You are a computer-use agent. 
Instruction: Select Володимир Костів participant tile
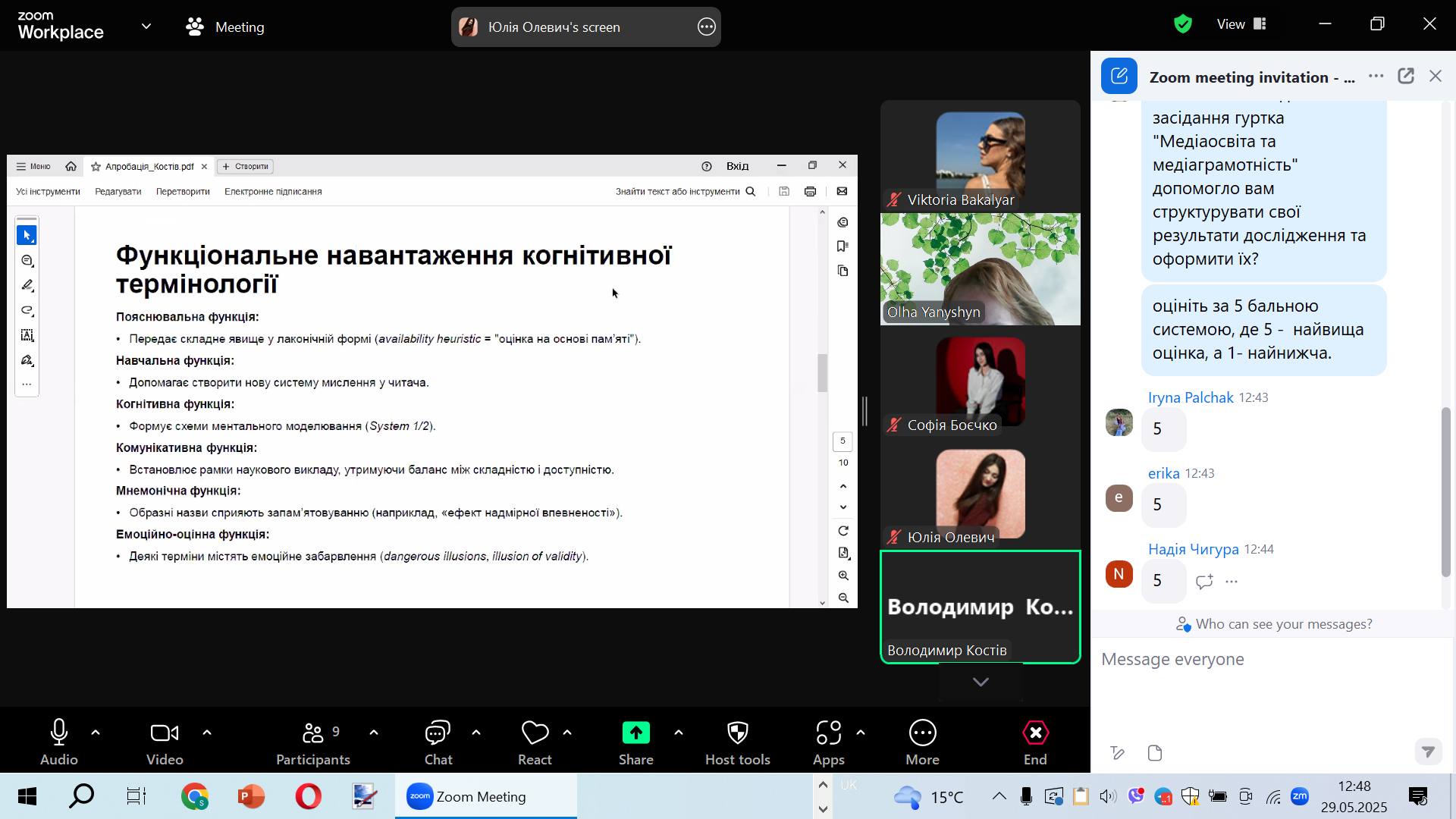pyautogui.click(x=981, y=607)
